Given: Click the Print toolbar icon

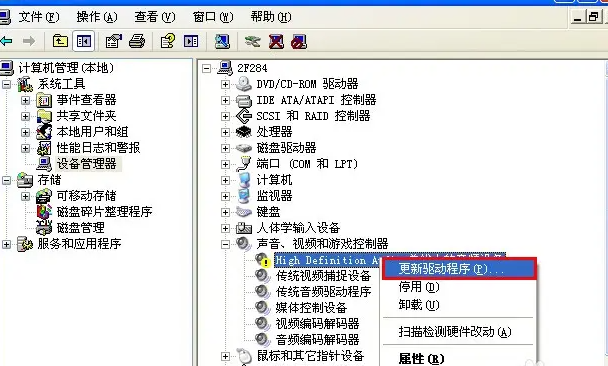Looking at the screenshot, I should tap(137, 41).
